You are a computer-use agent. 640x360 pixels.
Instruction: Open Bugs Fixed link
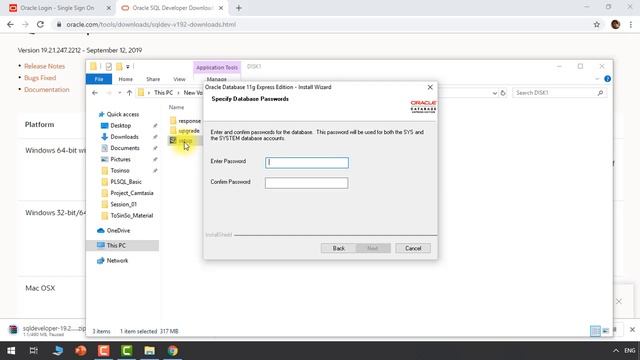click(40, 78)
